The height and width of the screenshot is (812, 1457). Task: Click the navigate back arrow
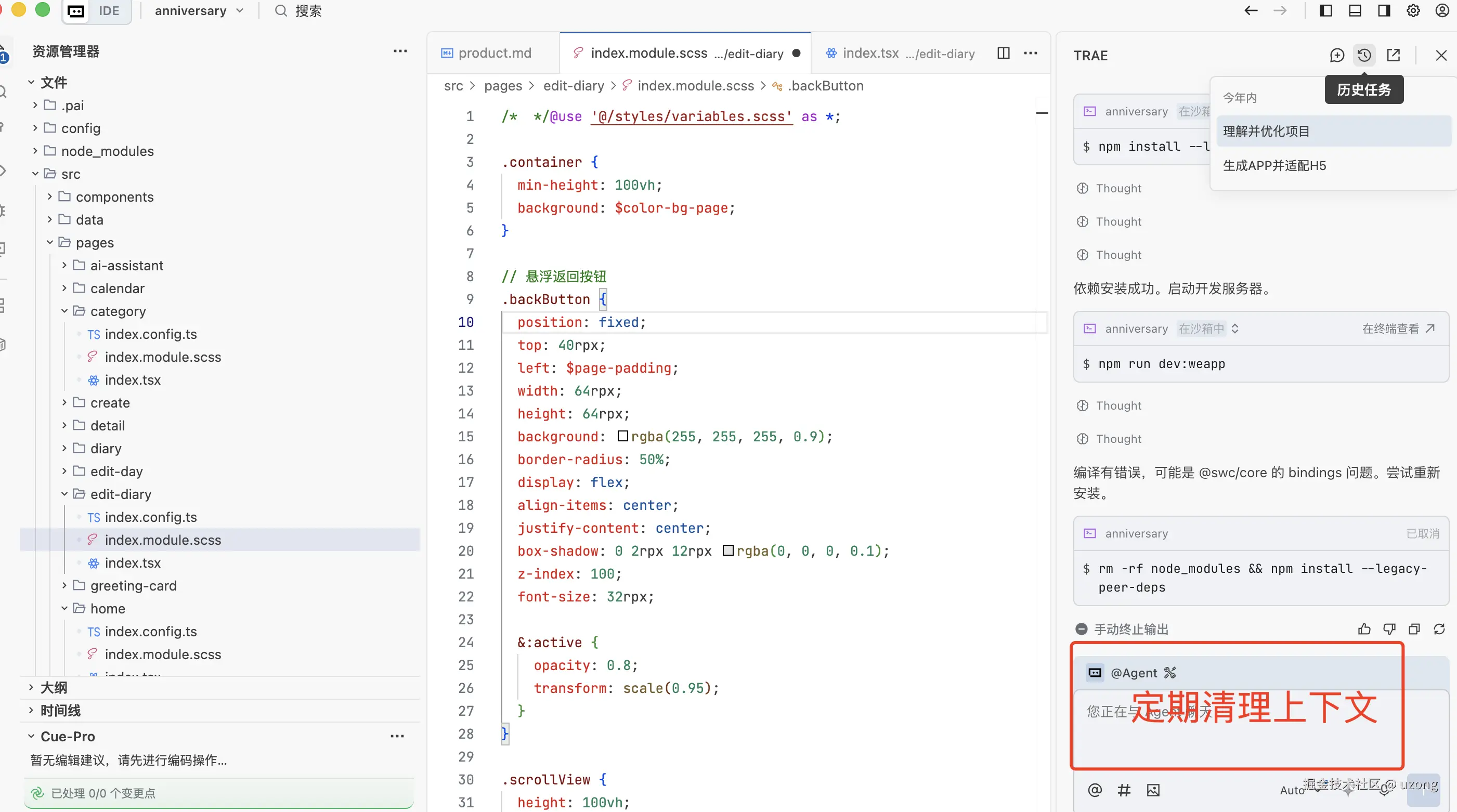1251,11
